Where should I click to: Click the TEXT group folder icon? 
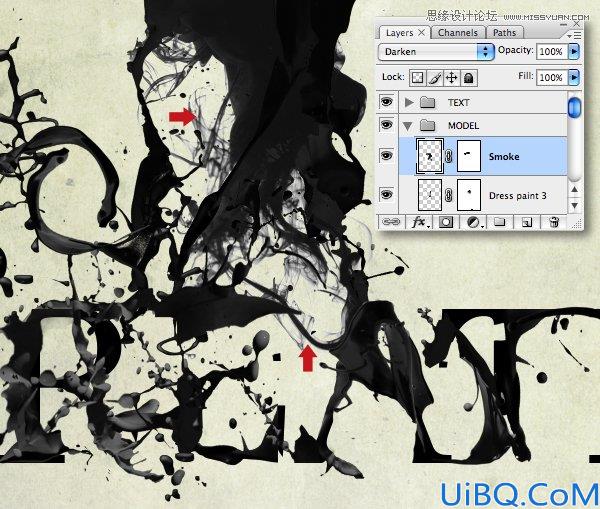(x=427, y=102)
